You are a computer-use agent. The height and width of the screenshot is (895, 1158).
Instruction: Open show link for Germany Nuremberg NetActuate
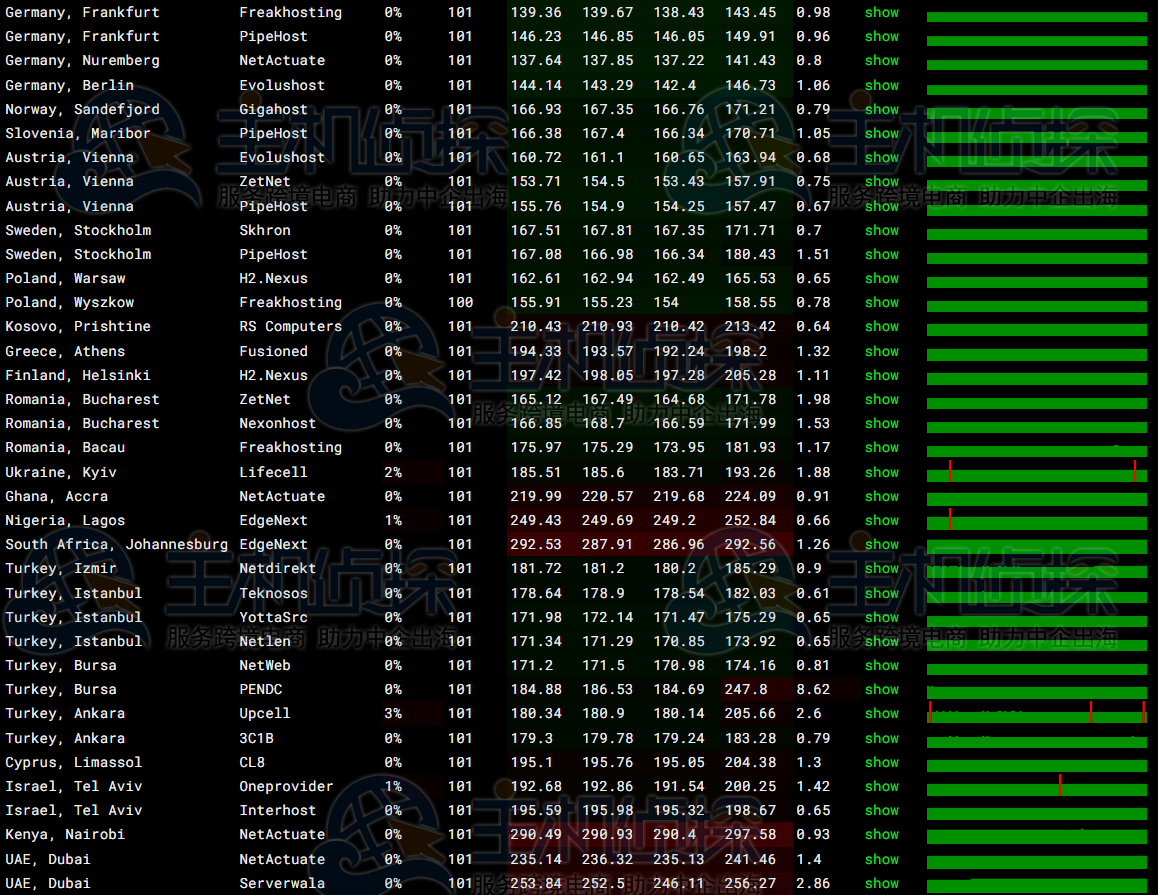coord(882,61)
